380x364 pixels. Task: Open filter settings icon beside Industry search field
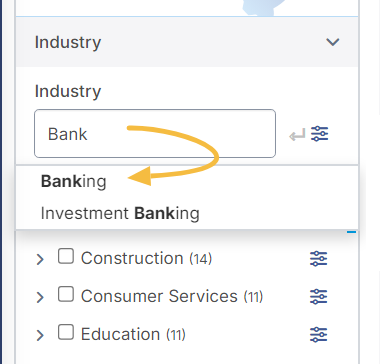[319, 134]
